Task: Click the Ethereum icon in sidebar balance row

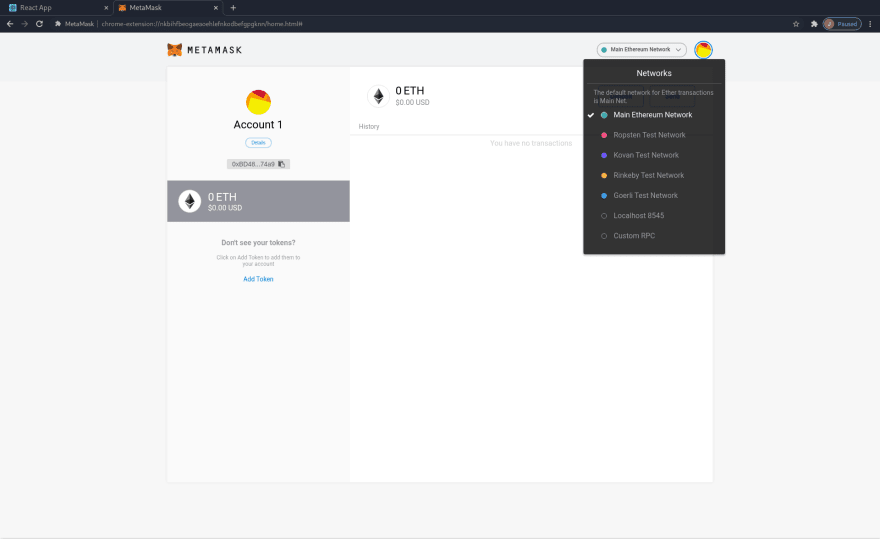Action: click(x=190, y=201)
